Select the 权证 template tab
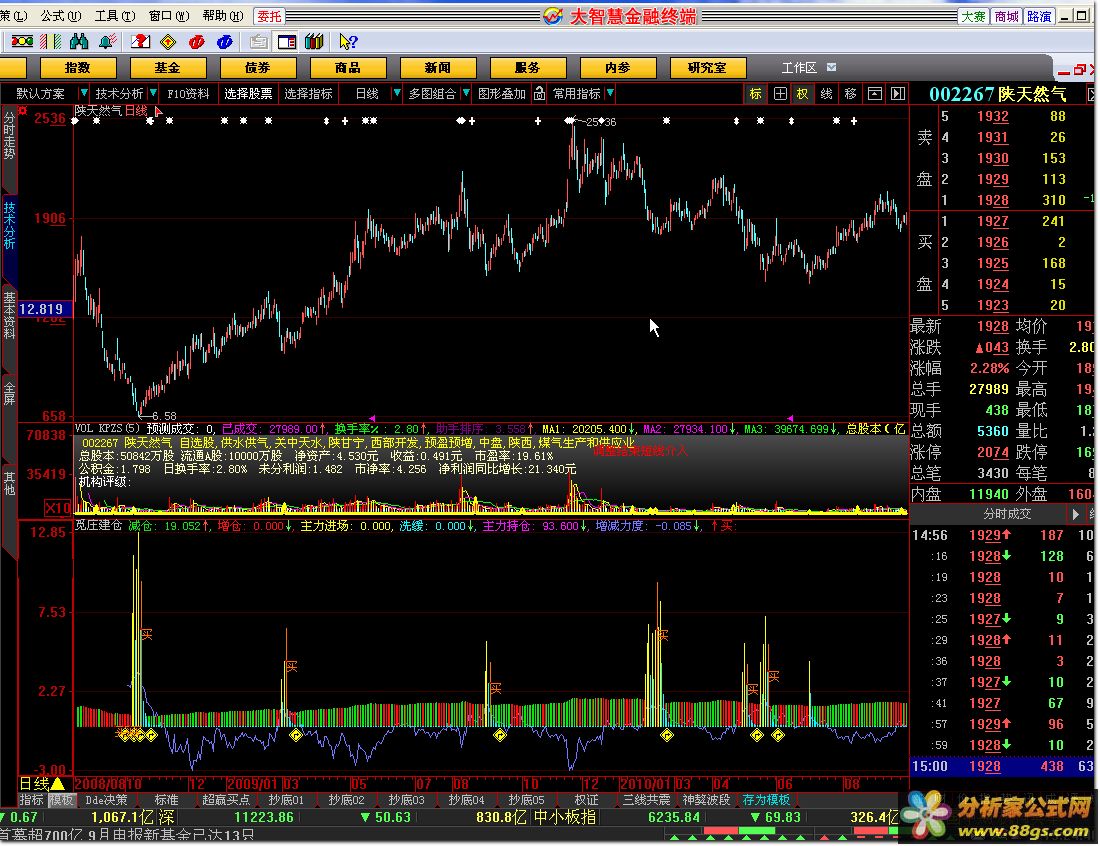1100x846 pixels. 586,800
